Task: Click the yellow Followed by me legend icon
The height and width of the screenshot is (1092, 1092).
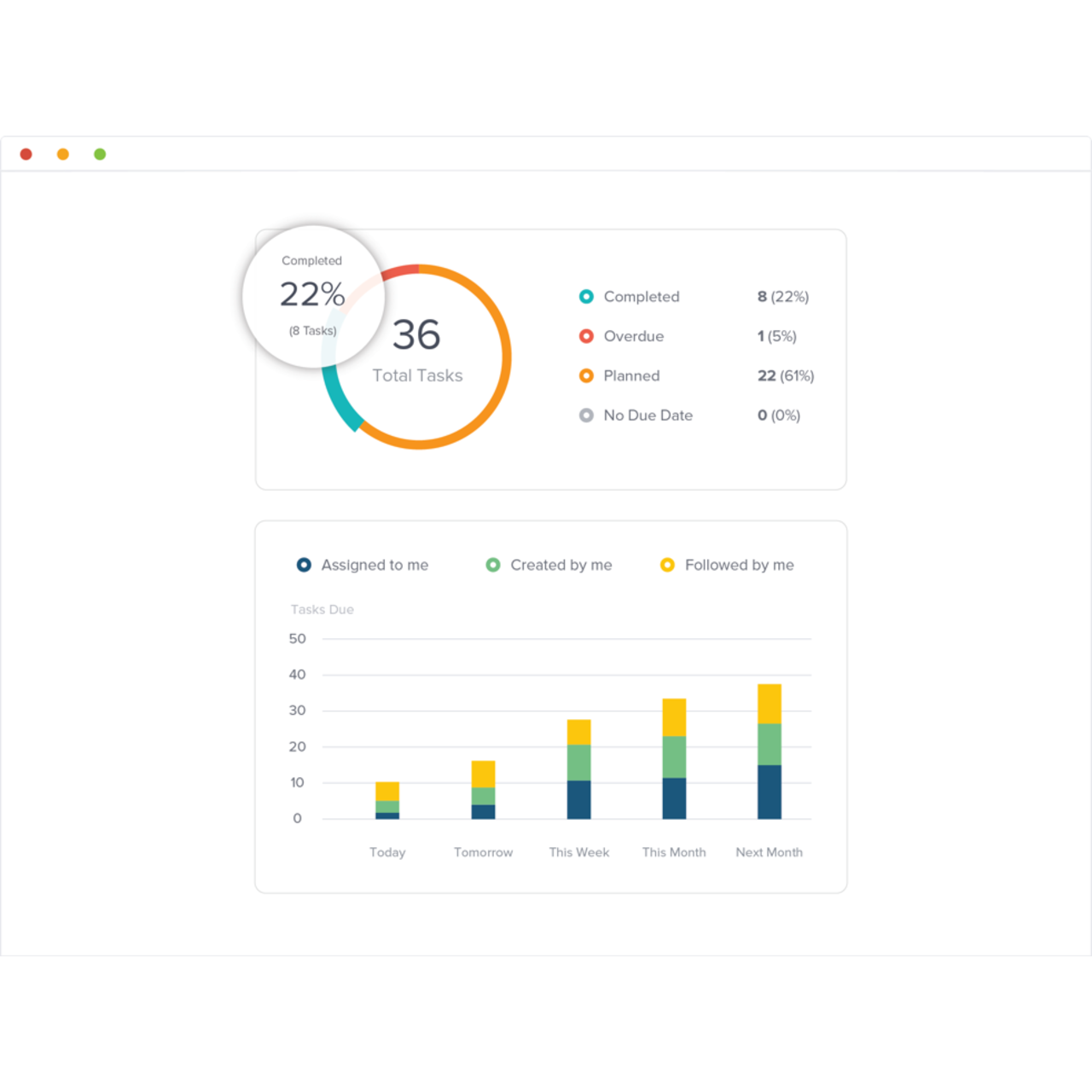Action: (667, 565)
